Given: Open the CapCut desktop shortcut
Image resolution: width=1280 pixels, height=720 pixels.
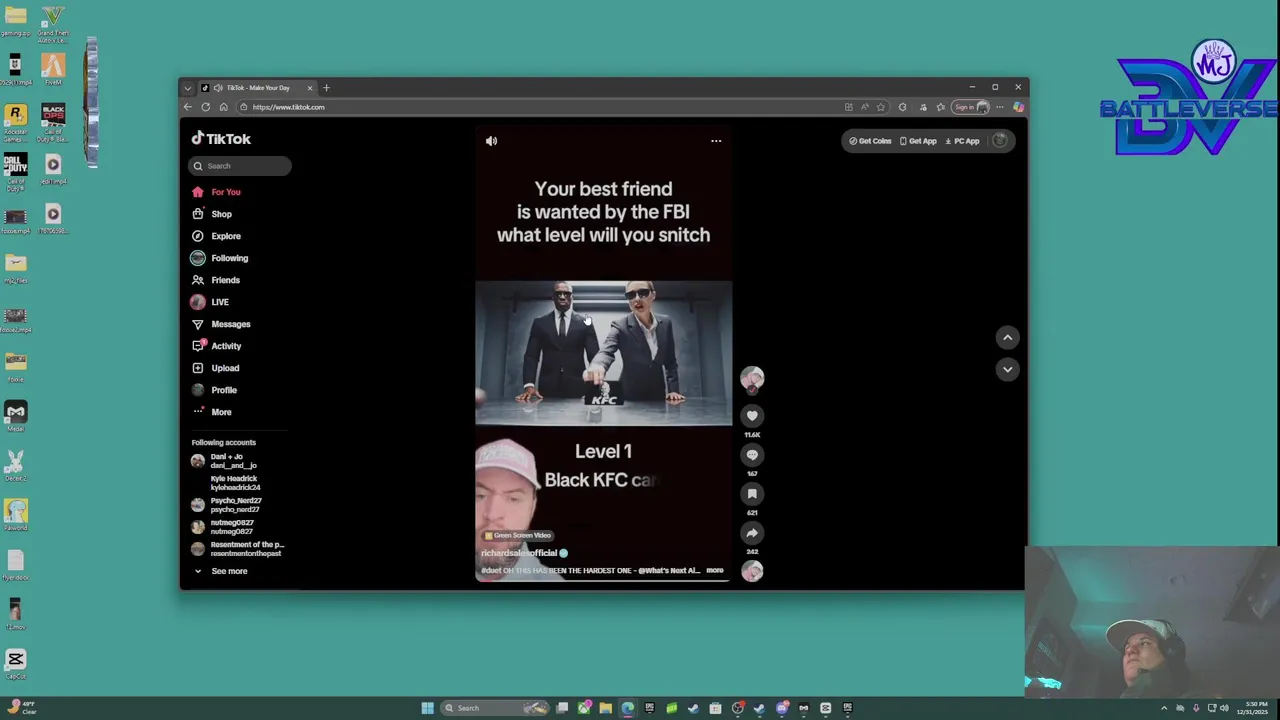Looking at the screenshot, I should pyautogui.click(x=15, y=663).
